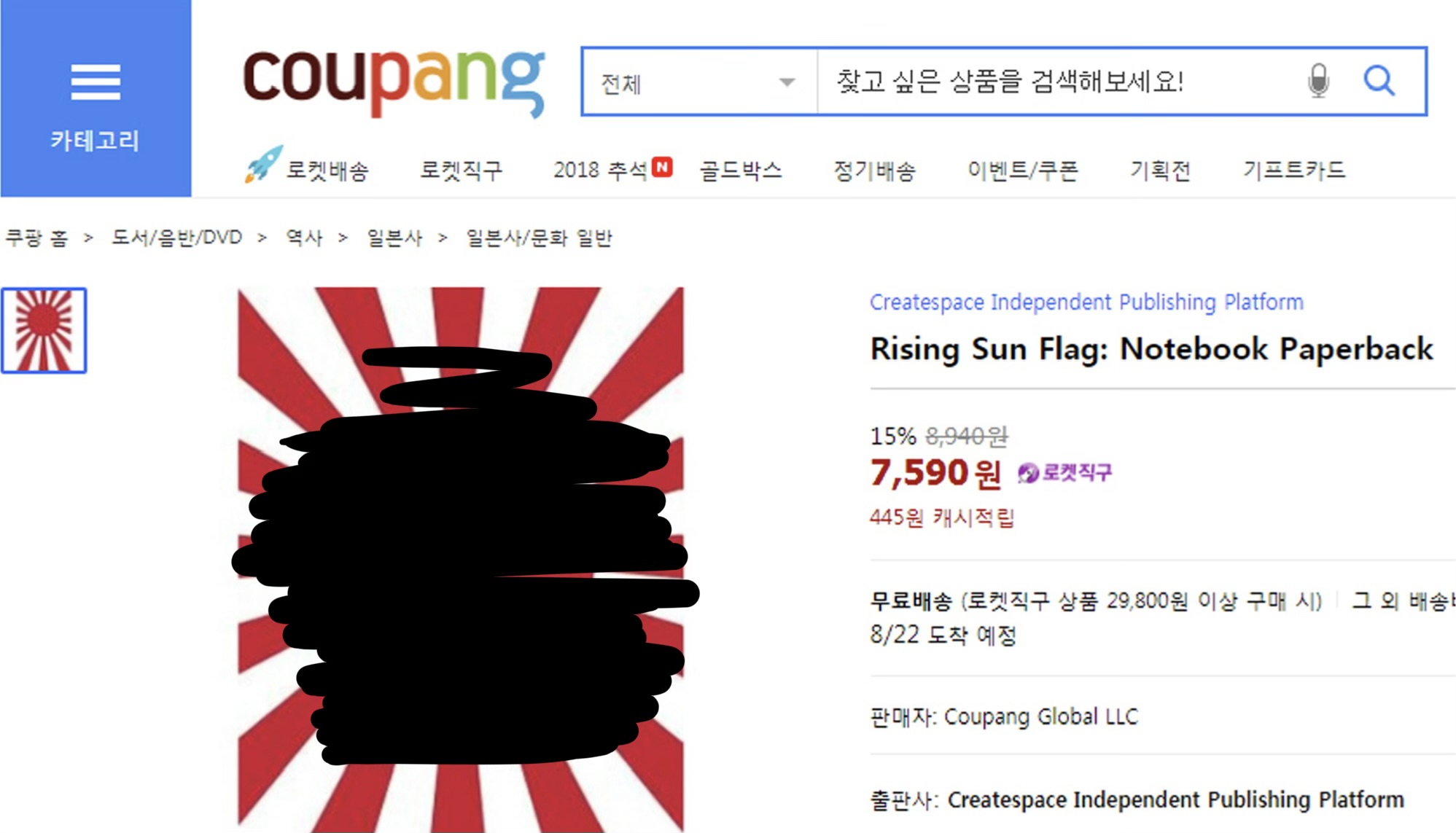Viewport: 1456px width, 833px height.
Task: Click the magnifying glass search icon
Action: coord(1379,81)
